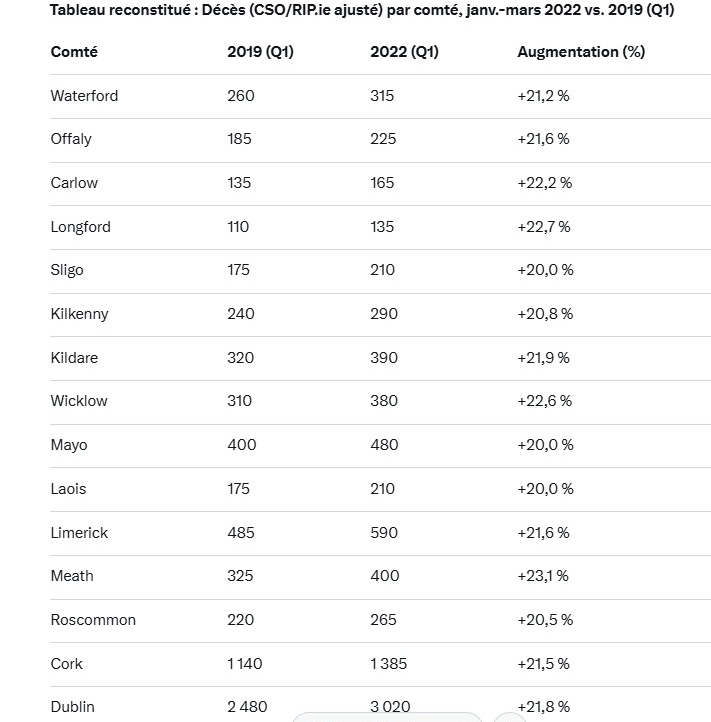Click the table title text above the headers
711x722 pixels.
point(362,10)
